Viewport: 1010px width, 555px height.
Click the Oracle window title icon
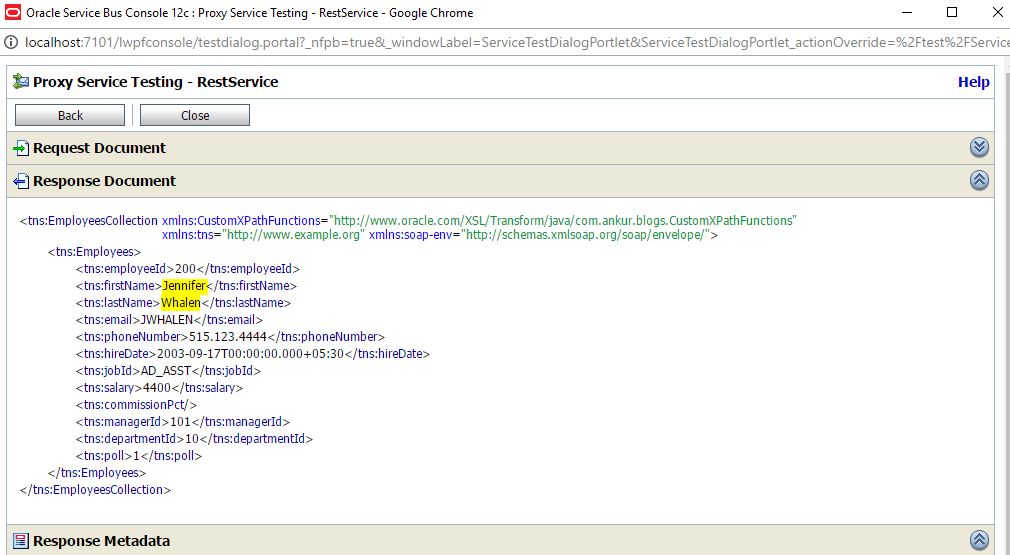point(12,12)
